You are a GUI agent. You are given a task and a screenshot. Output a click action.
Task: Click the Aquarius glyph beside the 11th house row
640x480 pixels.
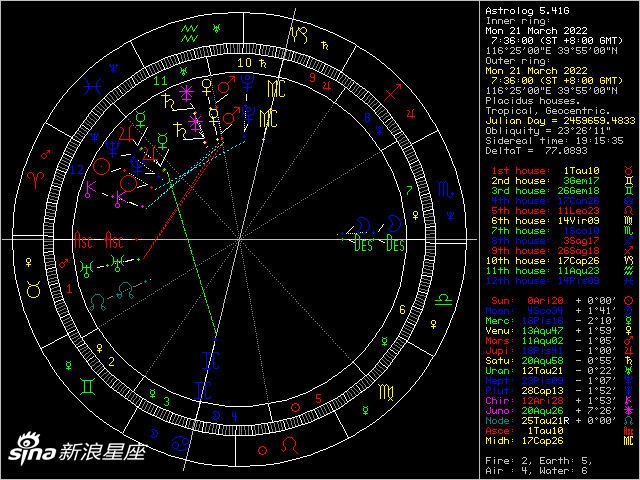pyautogui.click(x=629, y=271)
